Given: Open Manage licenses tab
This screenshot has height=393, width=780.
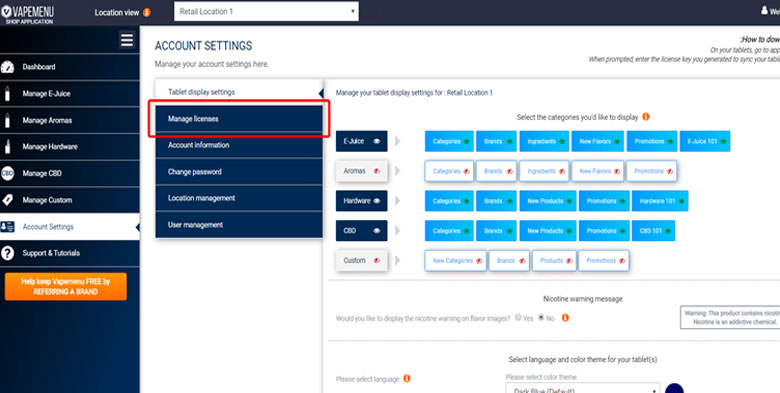Looking at the screenshot, I should pyautogui.click(x=239, y=119).
